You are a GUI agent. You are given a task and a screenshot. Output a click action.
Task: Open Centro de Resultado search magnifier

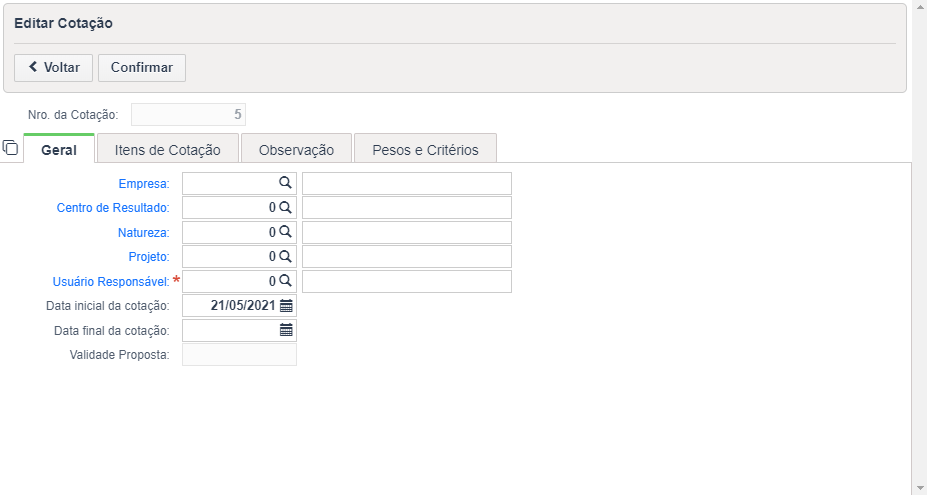(x=286, y=207)
